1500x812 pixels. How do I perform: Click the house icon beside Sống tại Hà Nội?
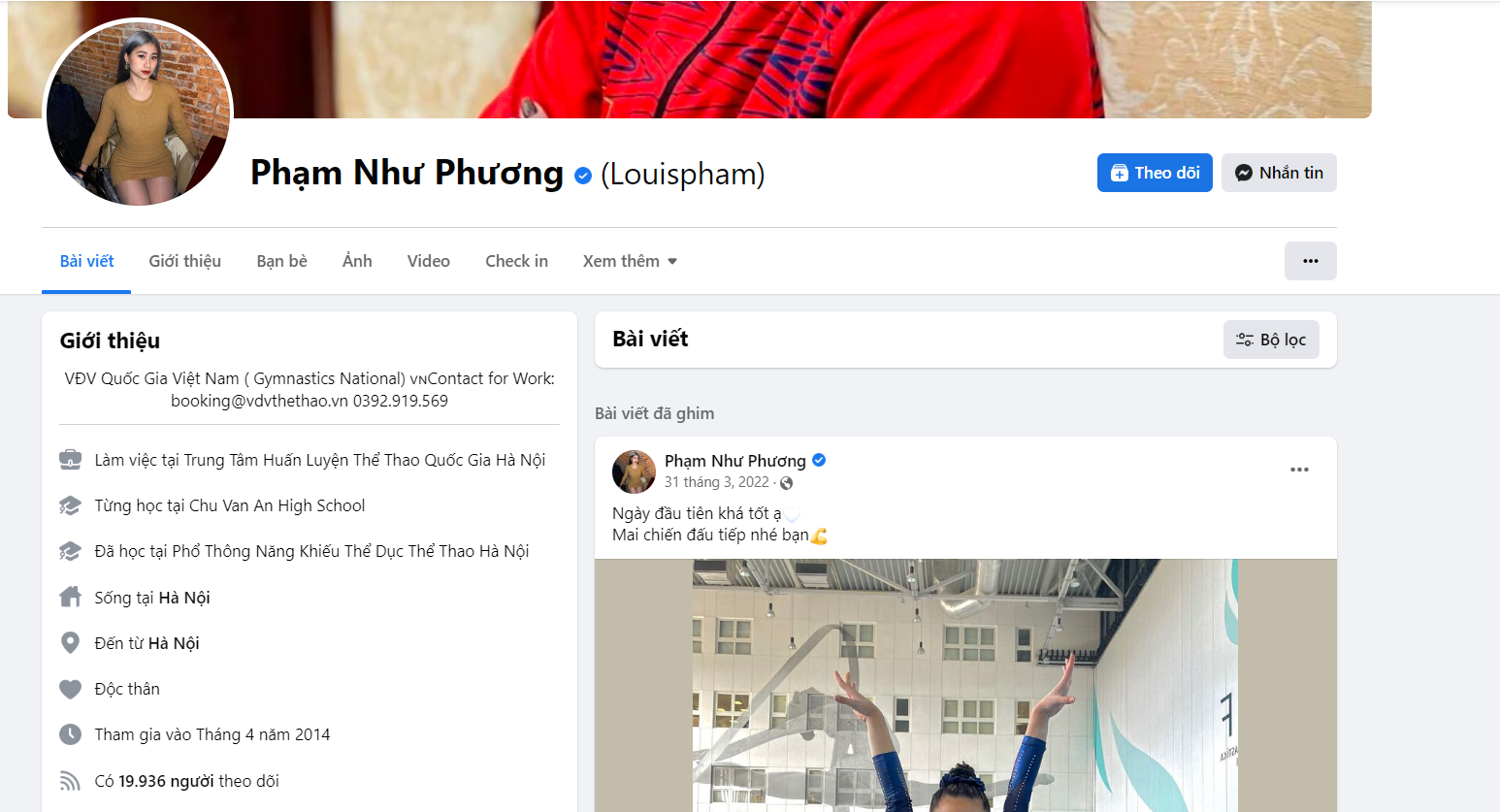pos(70,597)
